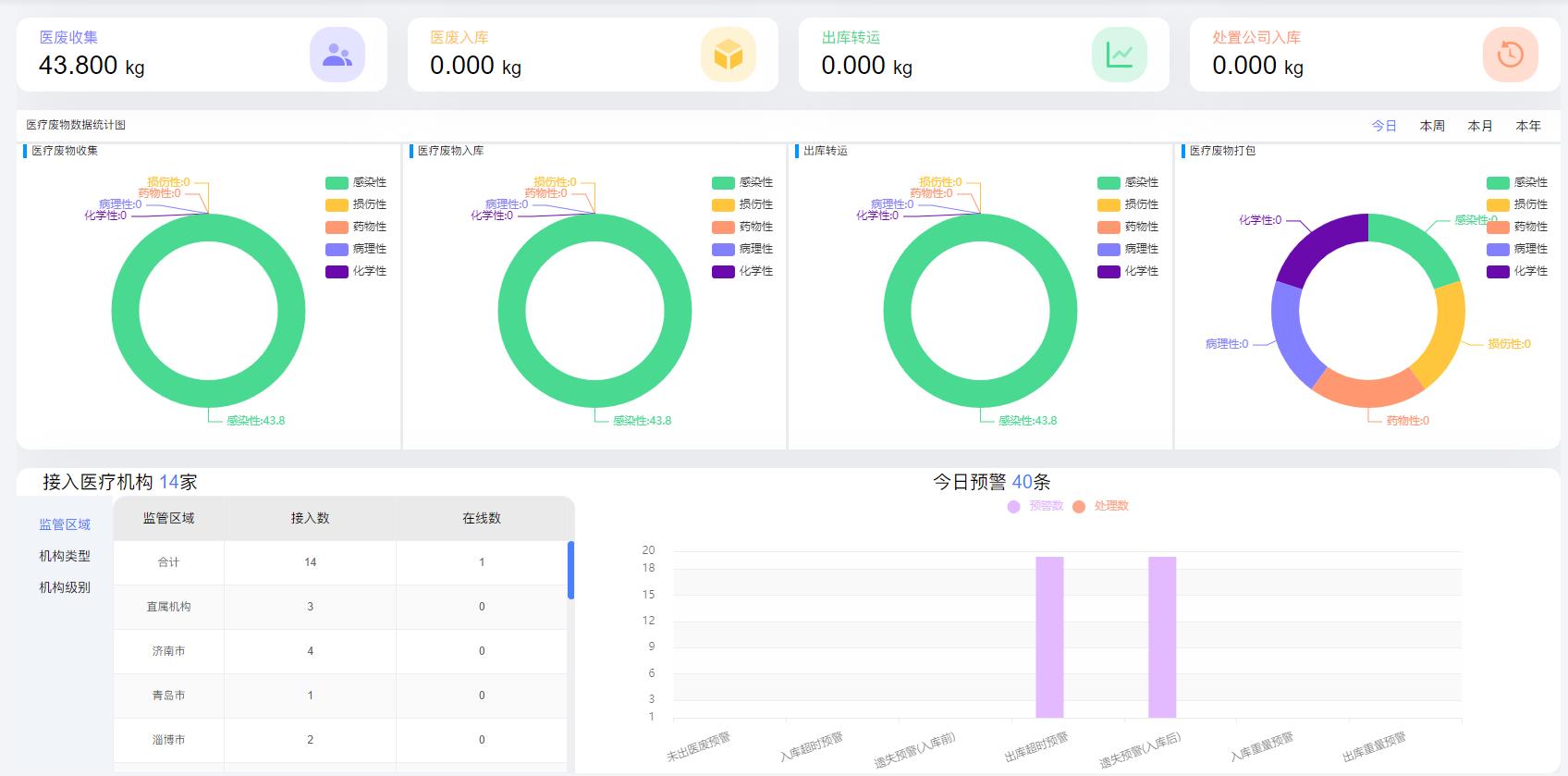The width and height of the screenshot is (1568, 776).
Task: Click the green chart icon in 出库转运 card
Action: click(1119, 55)
